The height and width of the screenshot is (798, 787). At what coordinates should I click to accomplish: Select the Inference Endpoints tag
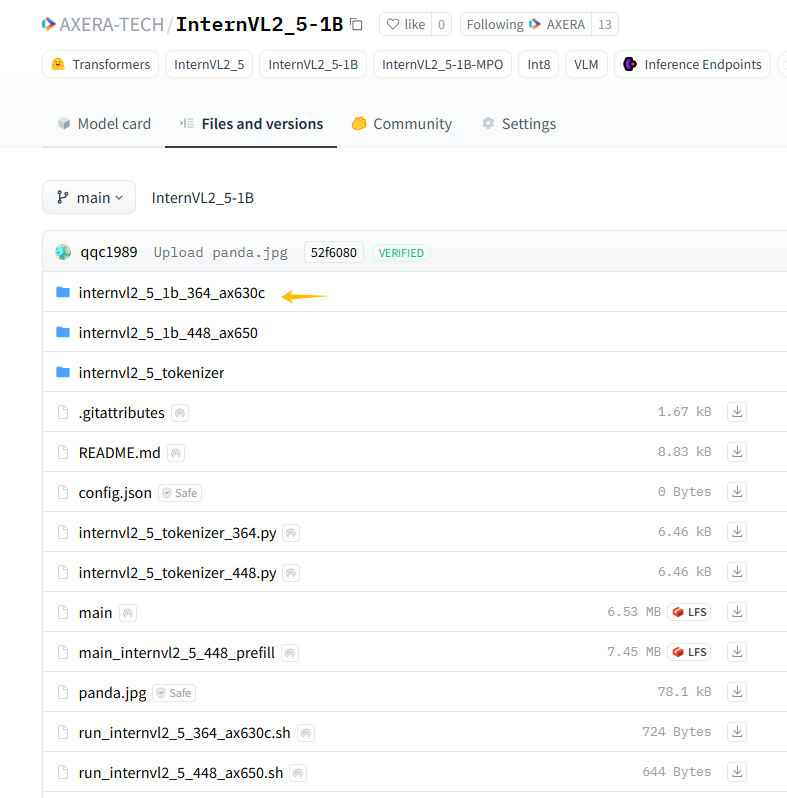pyautogui.click(x=692, y=65)
